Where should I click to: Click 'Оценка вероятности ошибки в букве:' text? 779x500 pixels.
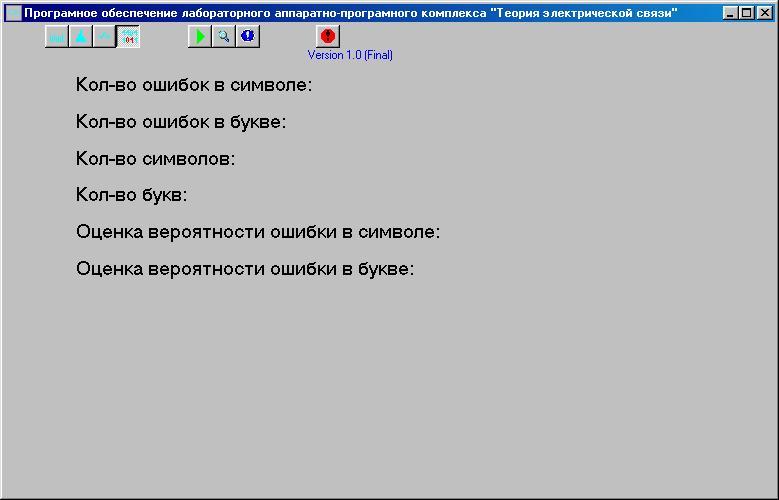(x=245, y=269)
